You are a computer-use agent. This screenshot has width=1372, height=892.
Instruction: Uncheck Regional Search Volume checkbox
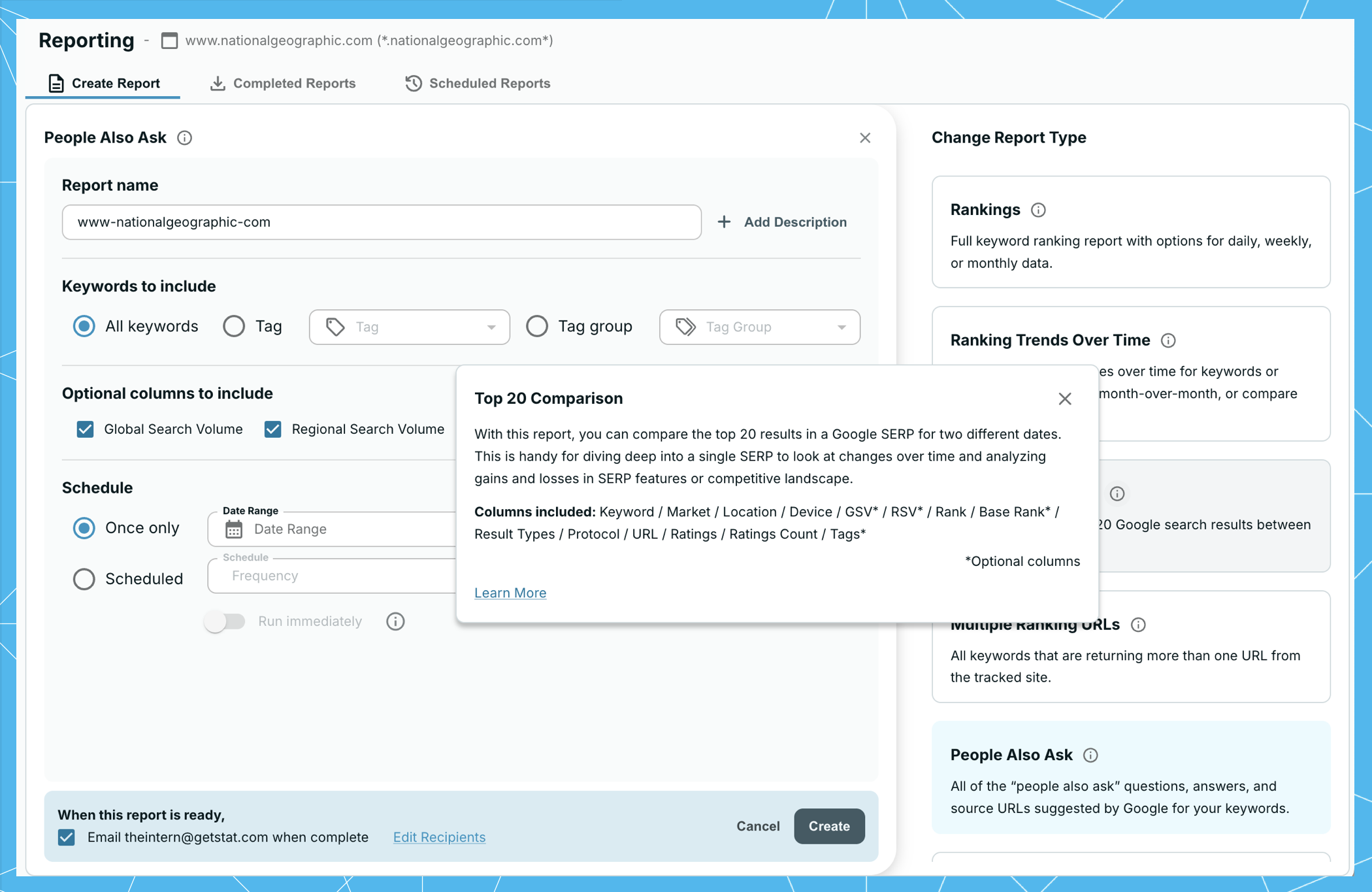pos(273,429)
